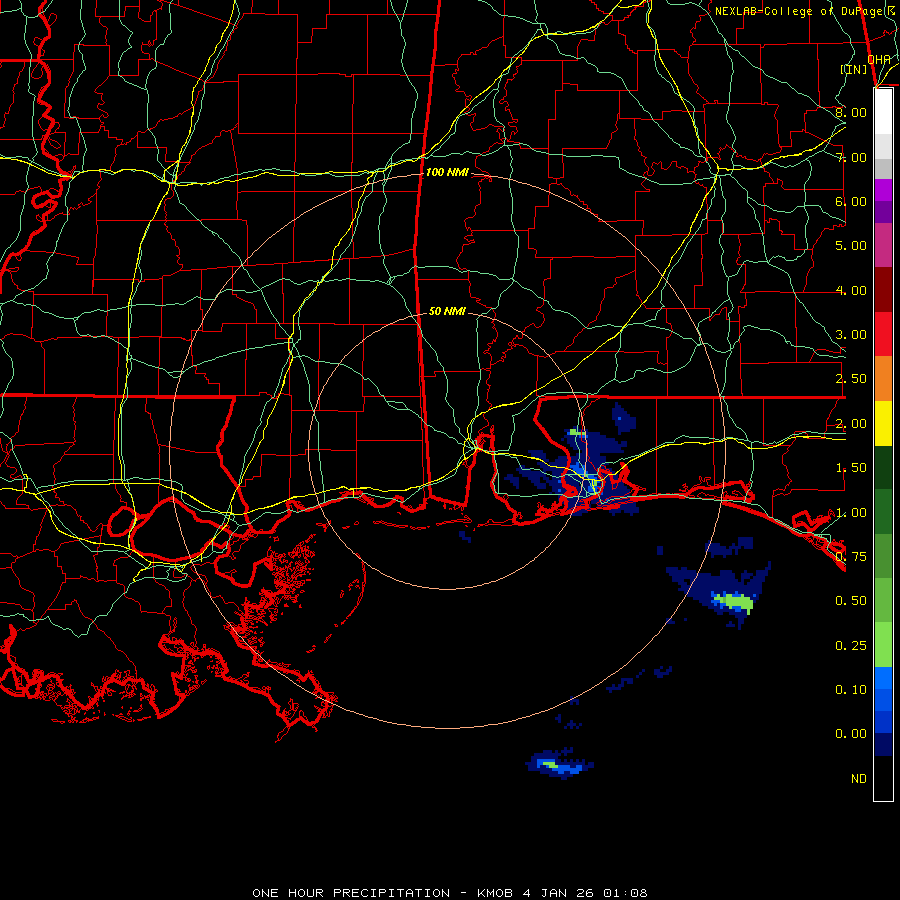Viewport: 900px width, 900px height.
Task: Click the 5.00 scale value
Action: tap(851, 246)
